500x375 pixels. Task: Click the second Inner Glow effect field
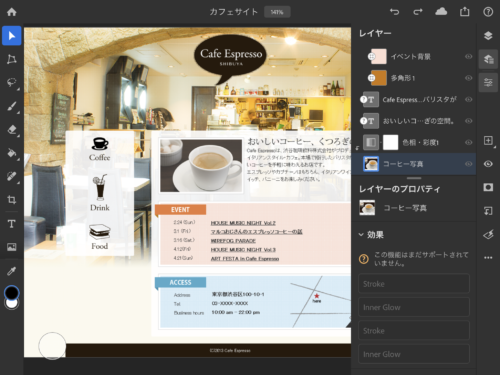pyautogui.click(x=414, y=354)
